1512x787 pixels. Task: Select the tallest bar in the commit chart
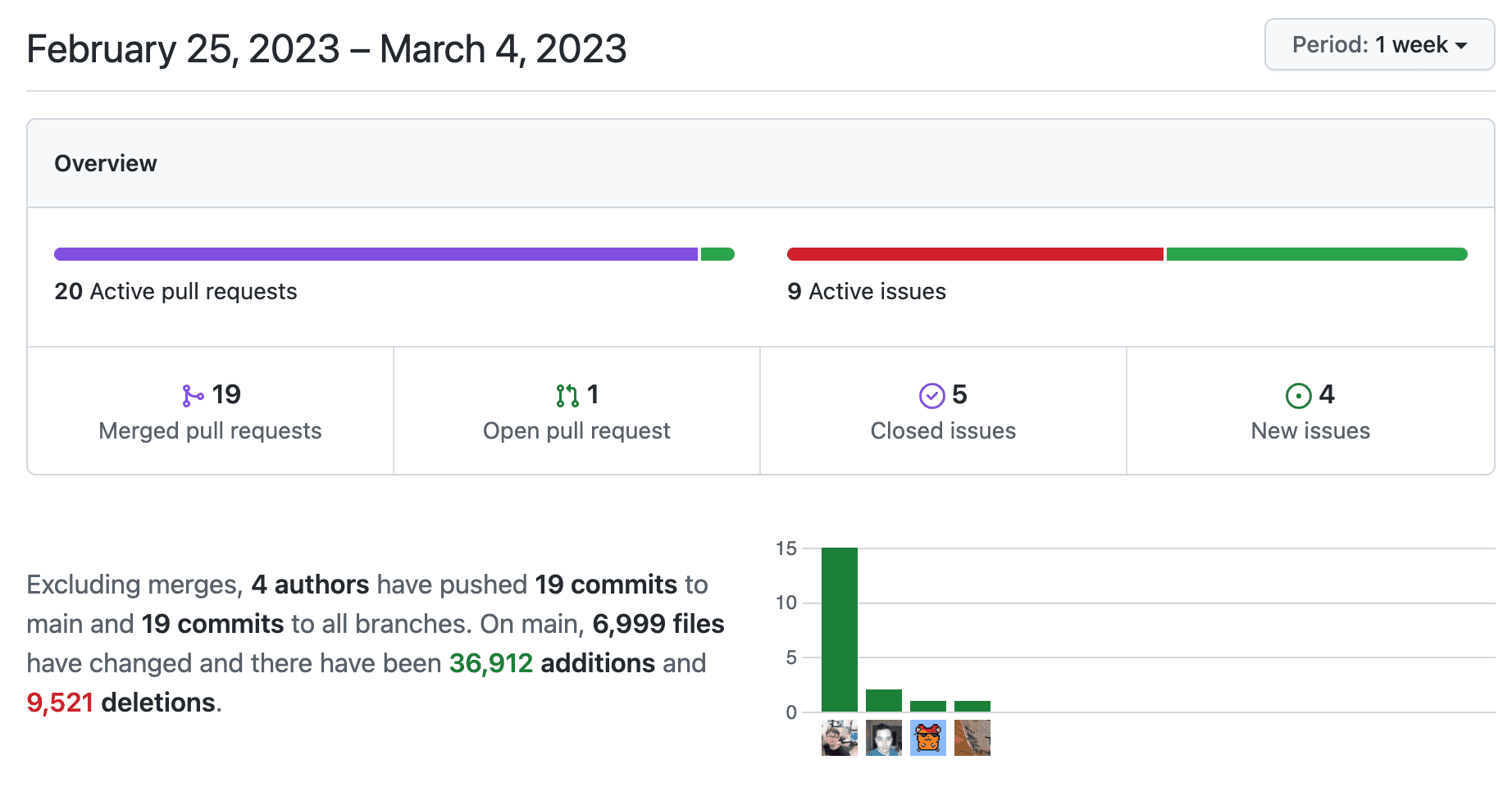click(x=839, y=627)
